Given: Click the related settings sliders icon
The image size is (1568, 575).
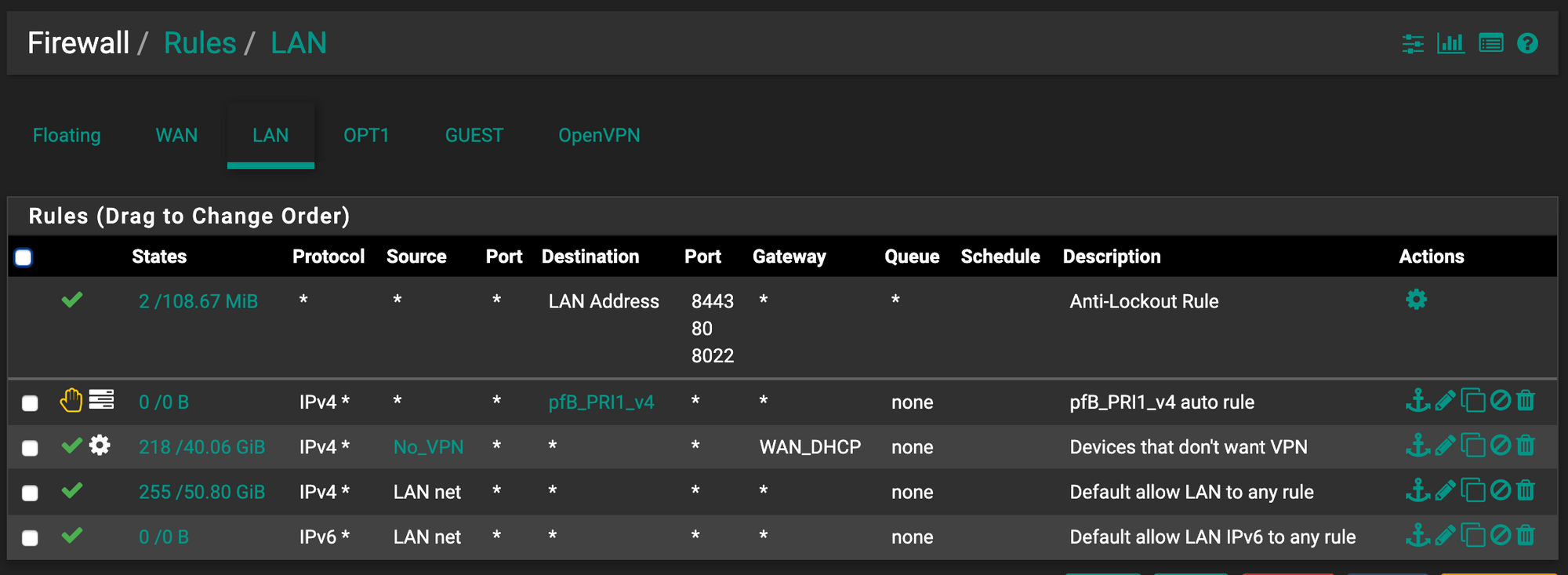Looking at the screenshot, I should (x=1413, y=44).
